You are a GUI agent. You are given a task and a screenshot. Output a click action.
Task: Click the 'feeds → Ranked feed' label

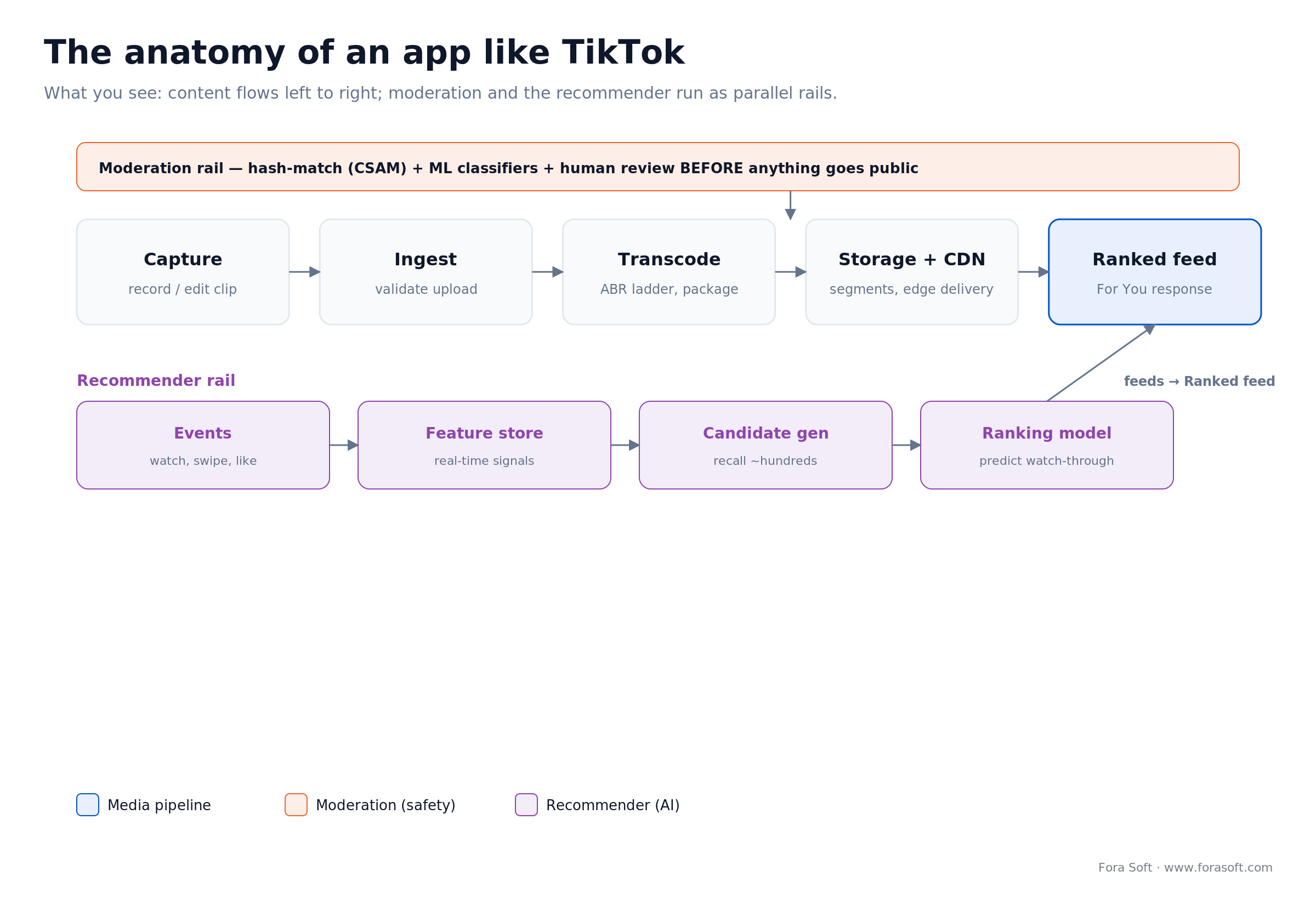point(1199,382)
